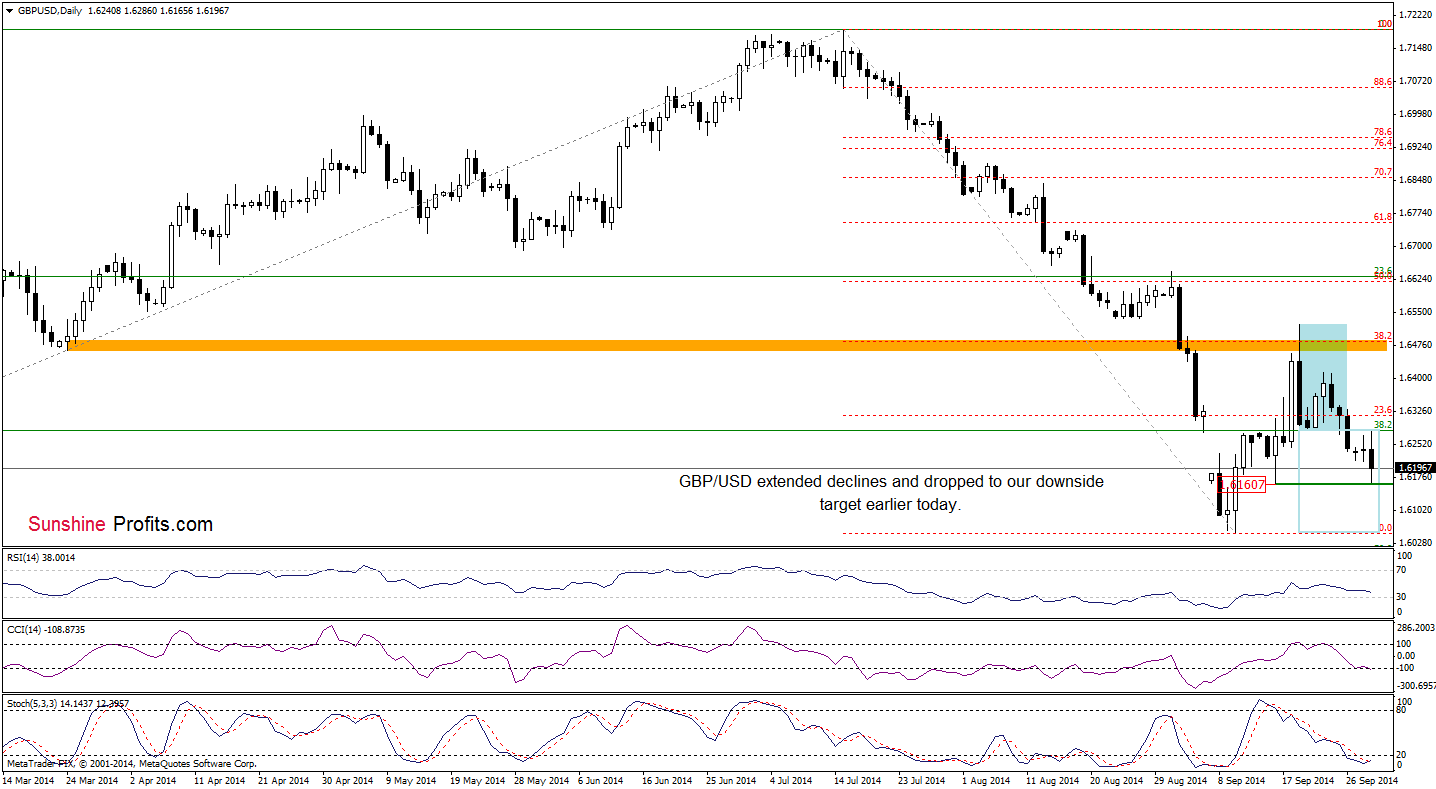The width and height of the screenshot is (1436, 789).
Task: Click the Stoch(5,3,3) indicator label
Action: pyautogui.click(x=66, y=704)
